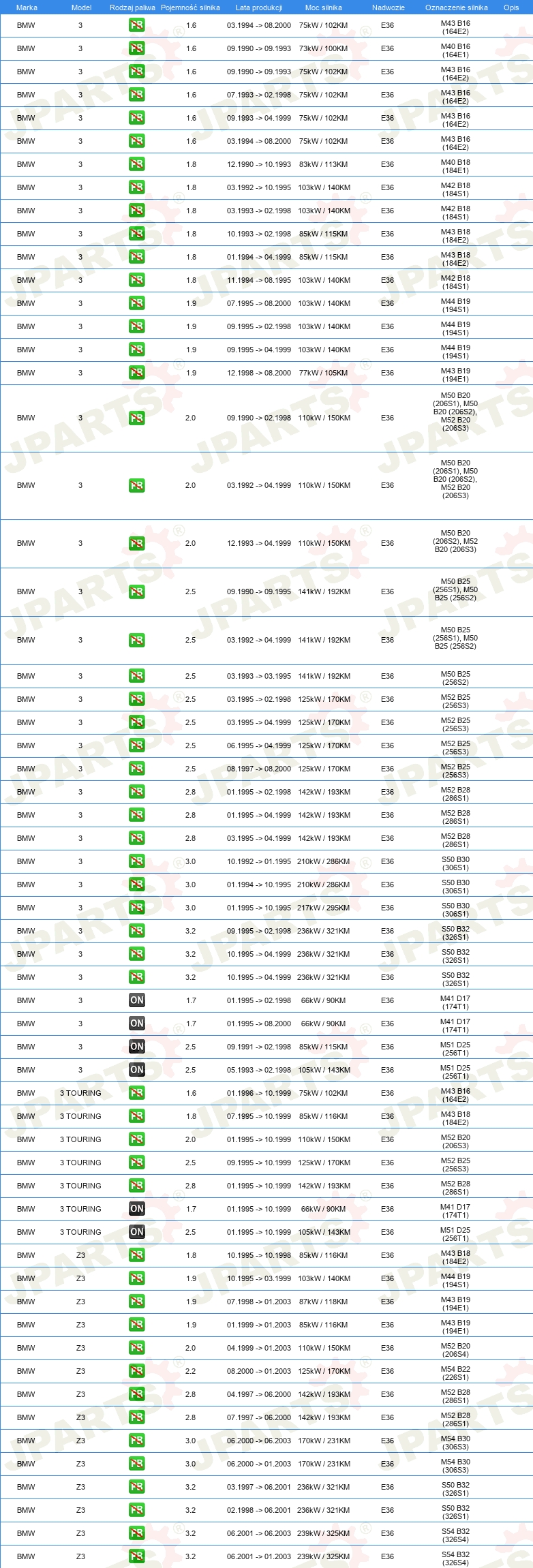The height and width of the screenshot is (1568, 533).
Task: Select the PB icon in 3 TOURING 2.8 row
Action: pos(136,1186)
